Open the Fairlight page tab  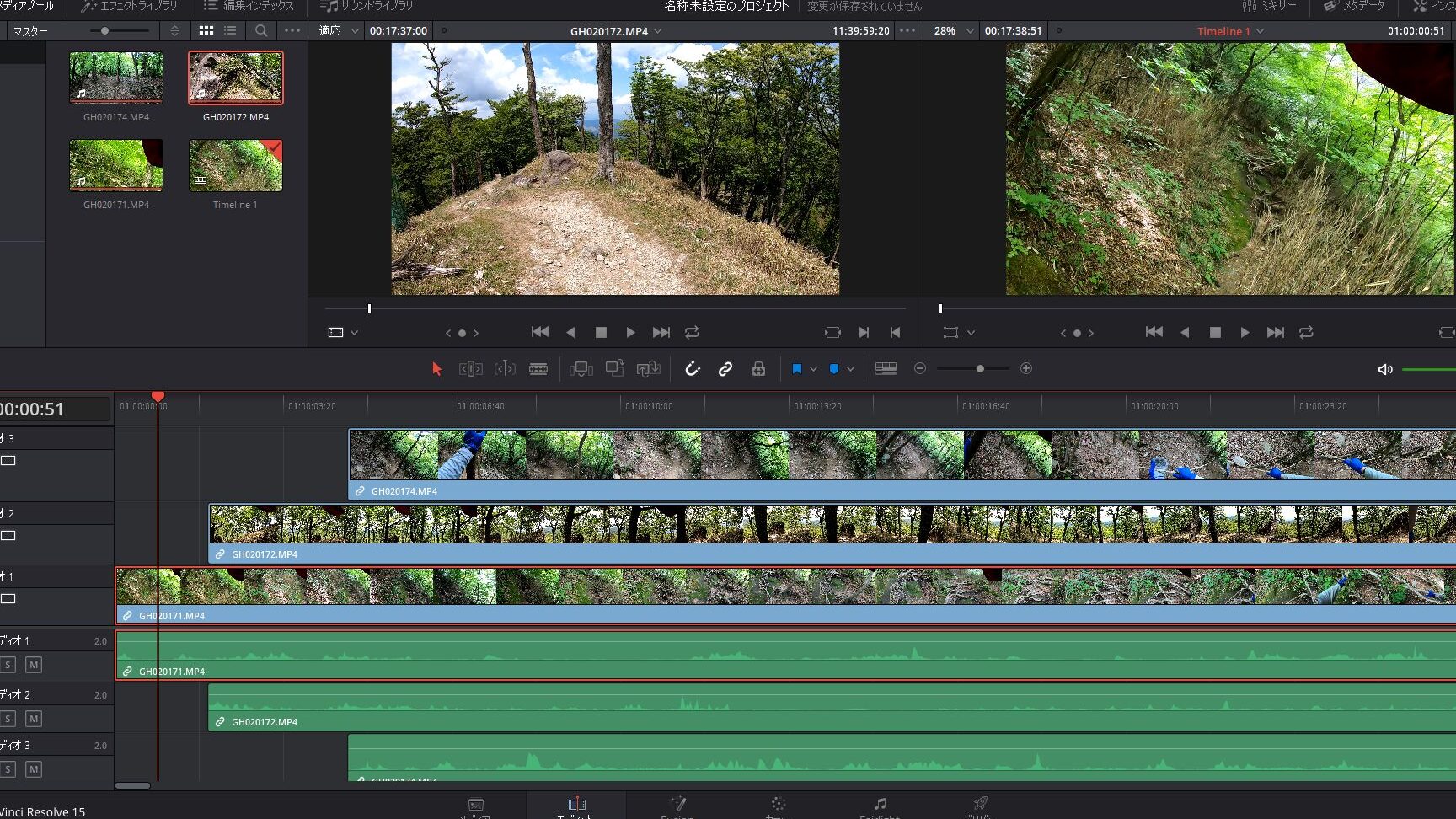[x=880, y=806]
